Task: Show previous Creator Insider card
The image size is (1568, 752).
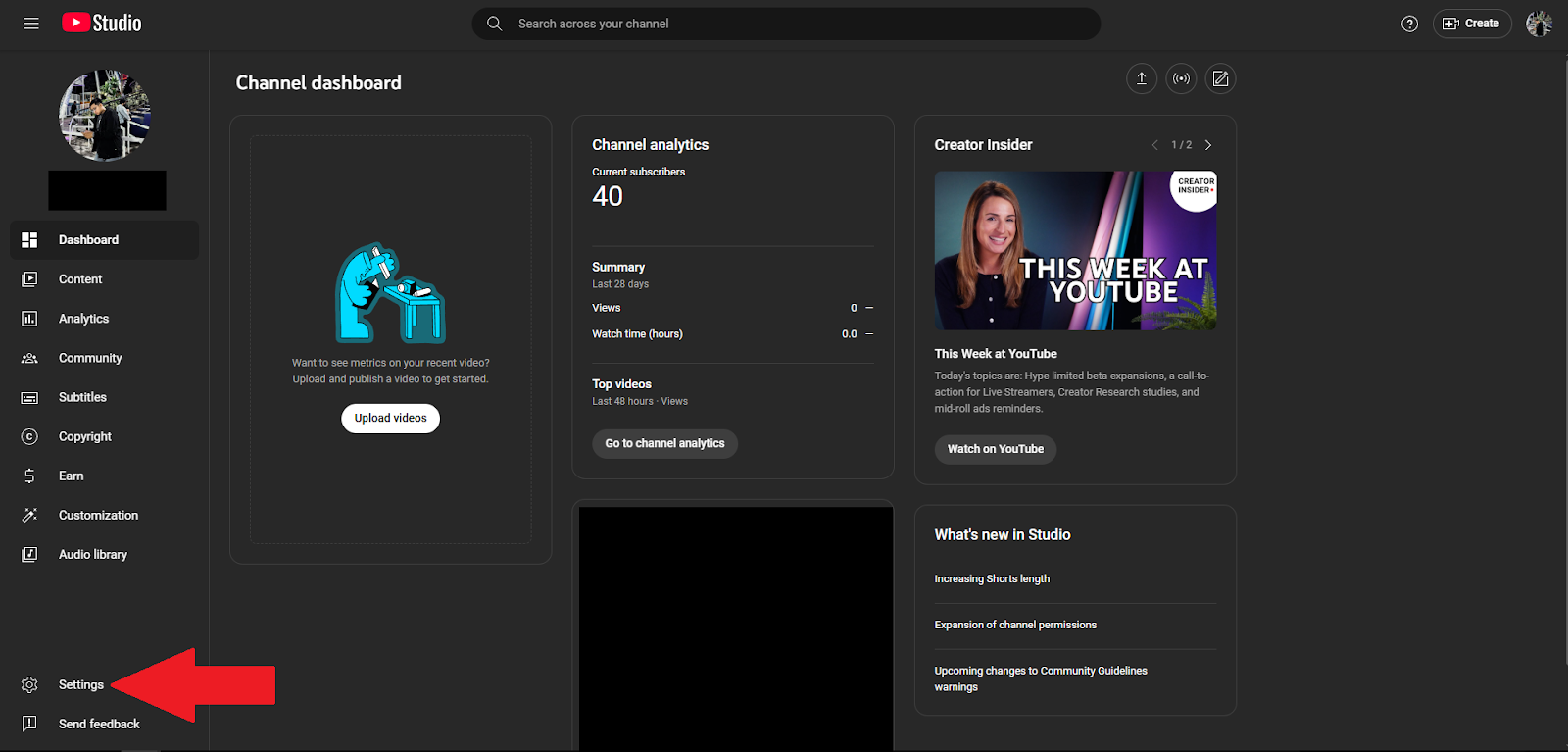Action: click(1154, 145)
